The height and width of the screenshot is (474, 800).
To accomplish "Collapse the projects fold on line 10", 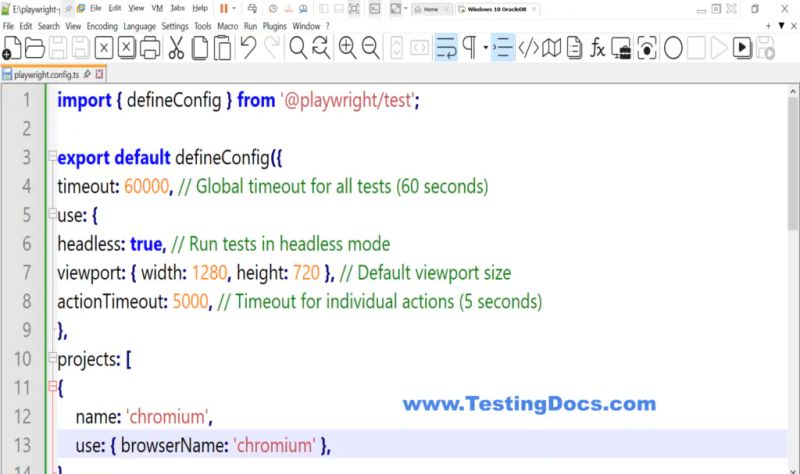I will [52, 357].
